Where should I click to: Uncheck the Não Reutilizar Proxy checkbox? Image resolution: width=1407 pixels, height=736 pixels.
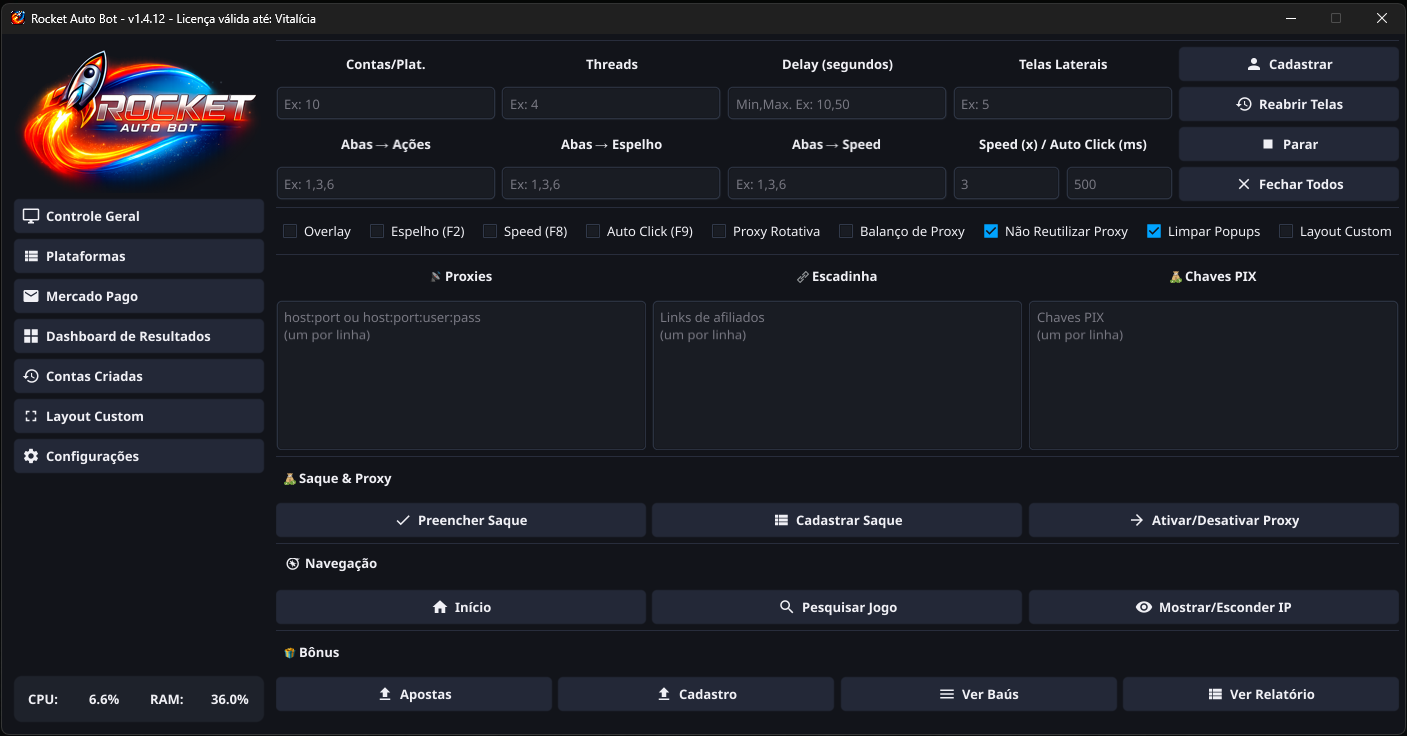(x=991, y=231)
